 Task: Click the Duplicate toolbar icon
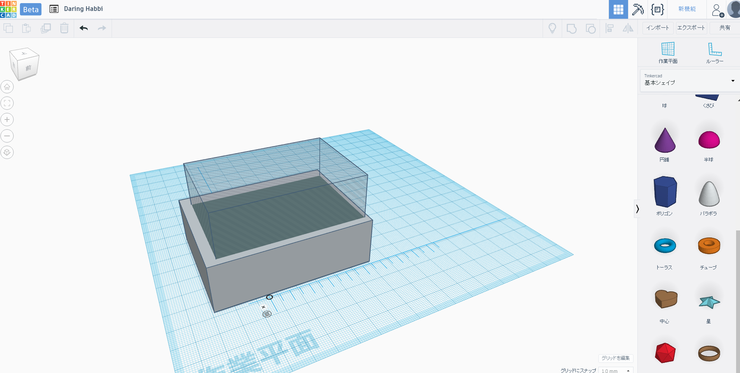[x=46, y=28]
